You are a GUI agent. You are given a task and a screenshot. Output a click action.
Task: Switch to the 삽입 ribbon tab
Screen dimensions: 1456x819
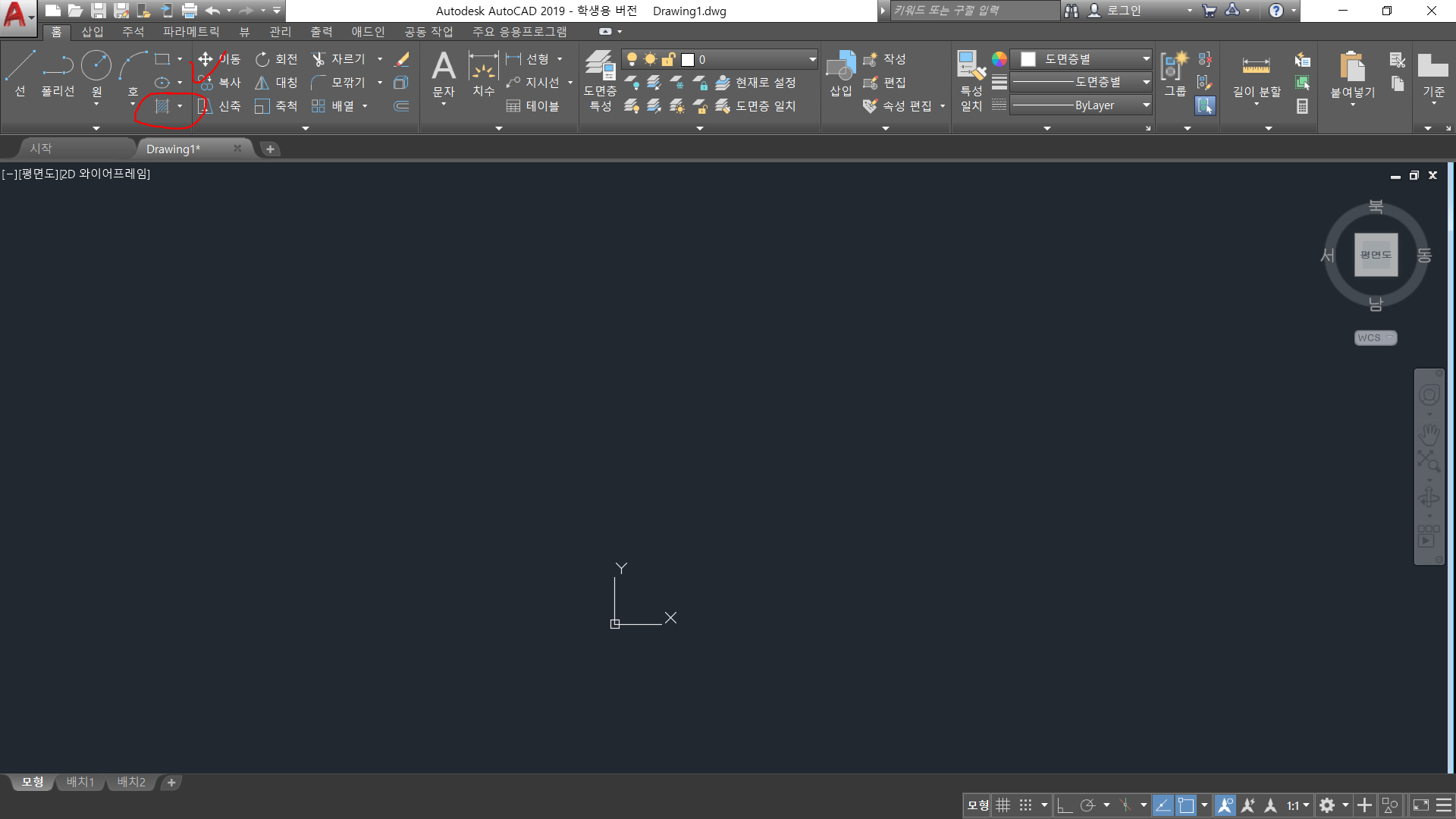point(93,32)
